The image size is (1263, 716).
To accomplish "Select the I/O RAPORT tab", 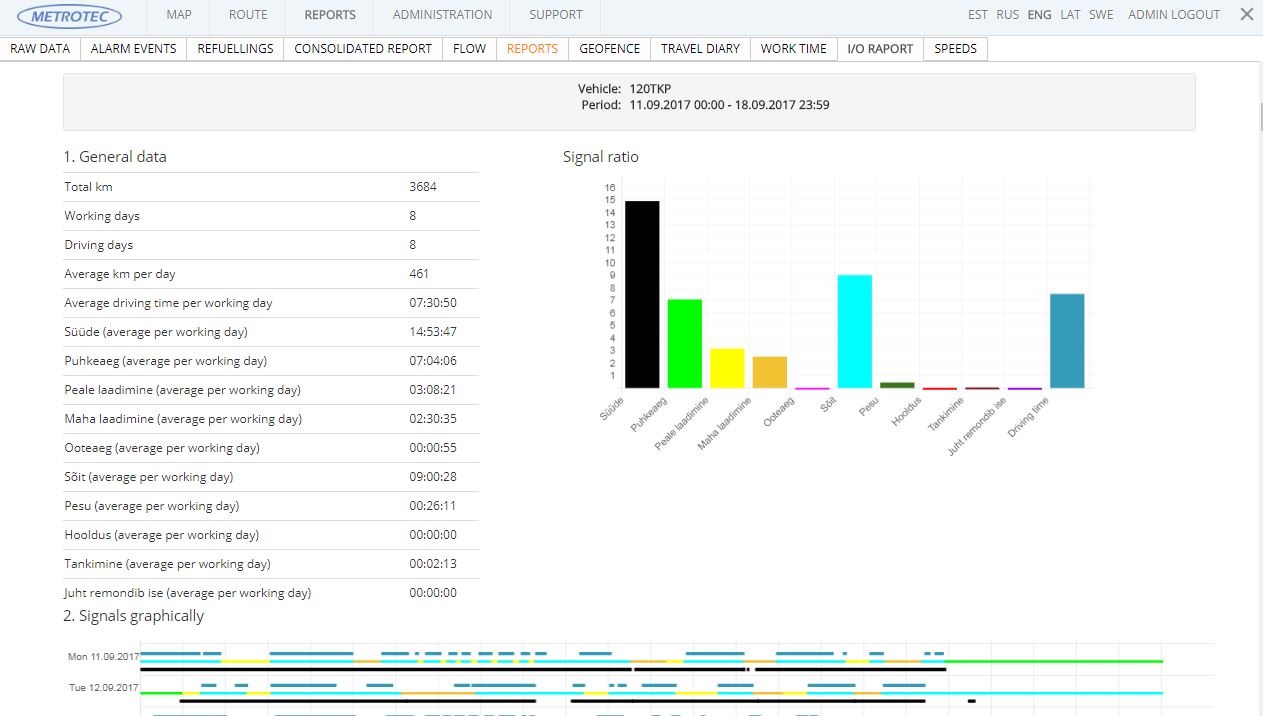I will point(880,48).
